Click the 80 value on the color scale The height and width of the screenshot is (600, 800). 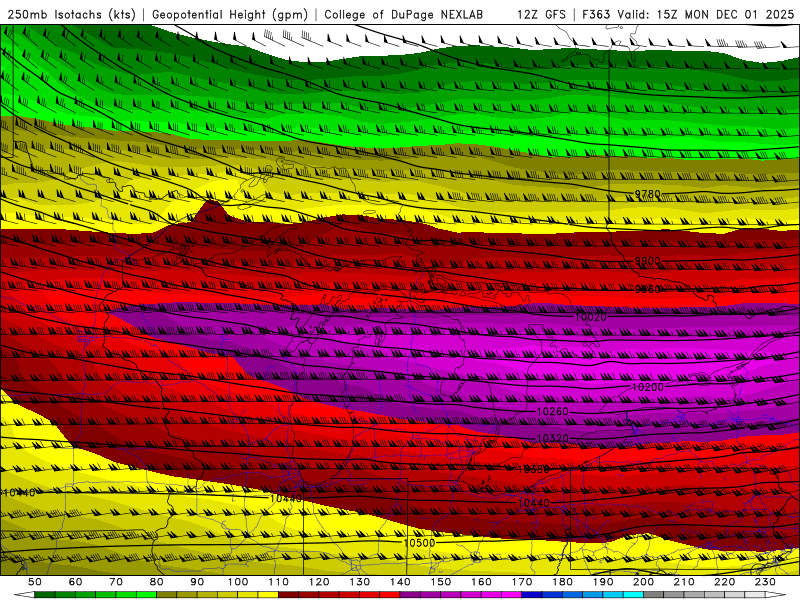coord(157,582)
